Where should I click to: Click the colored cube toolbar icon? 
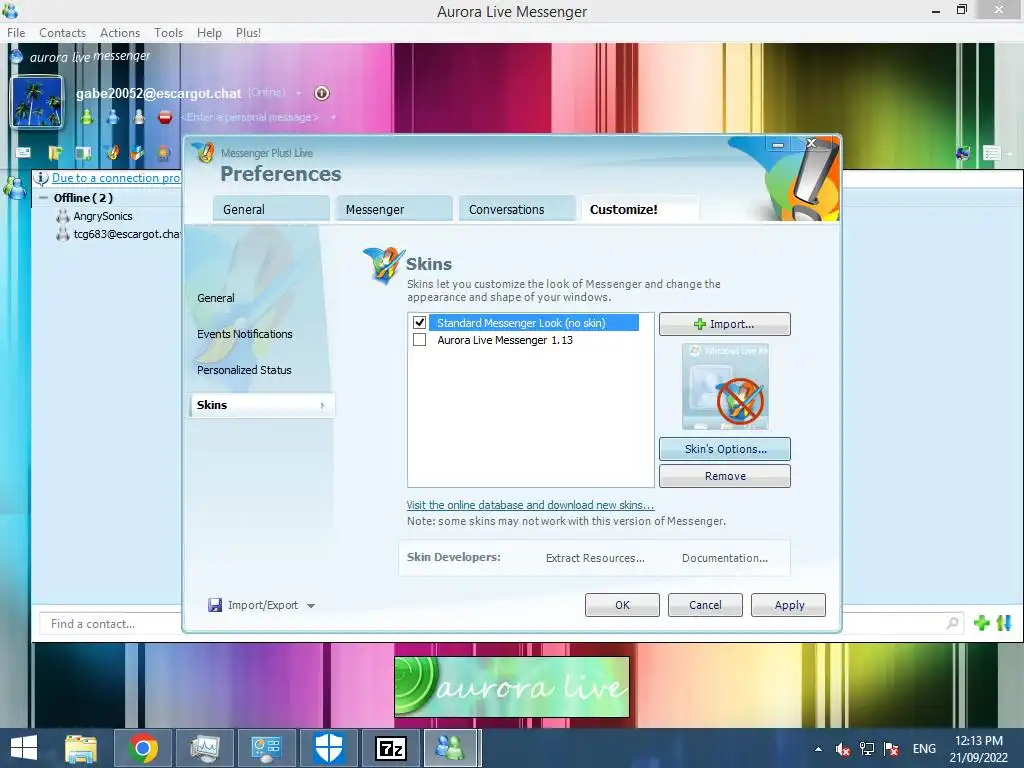click(x=136, y=153)
